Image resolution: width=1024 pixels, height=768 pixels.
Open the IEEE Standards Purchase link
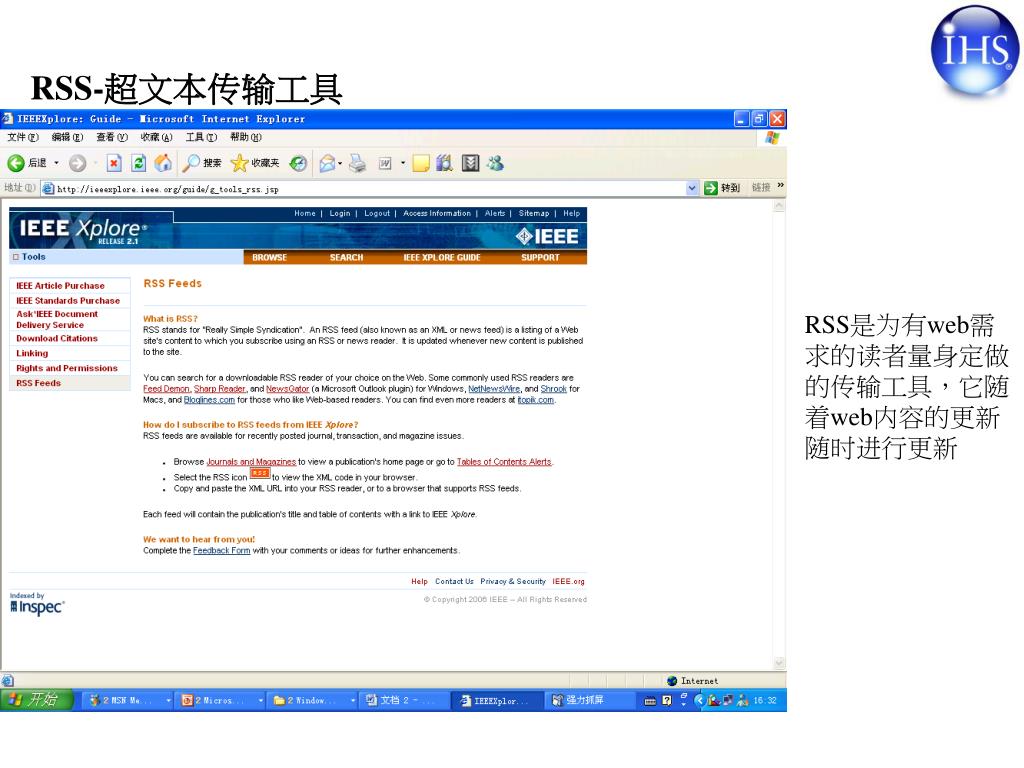pos(68,300)
